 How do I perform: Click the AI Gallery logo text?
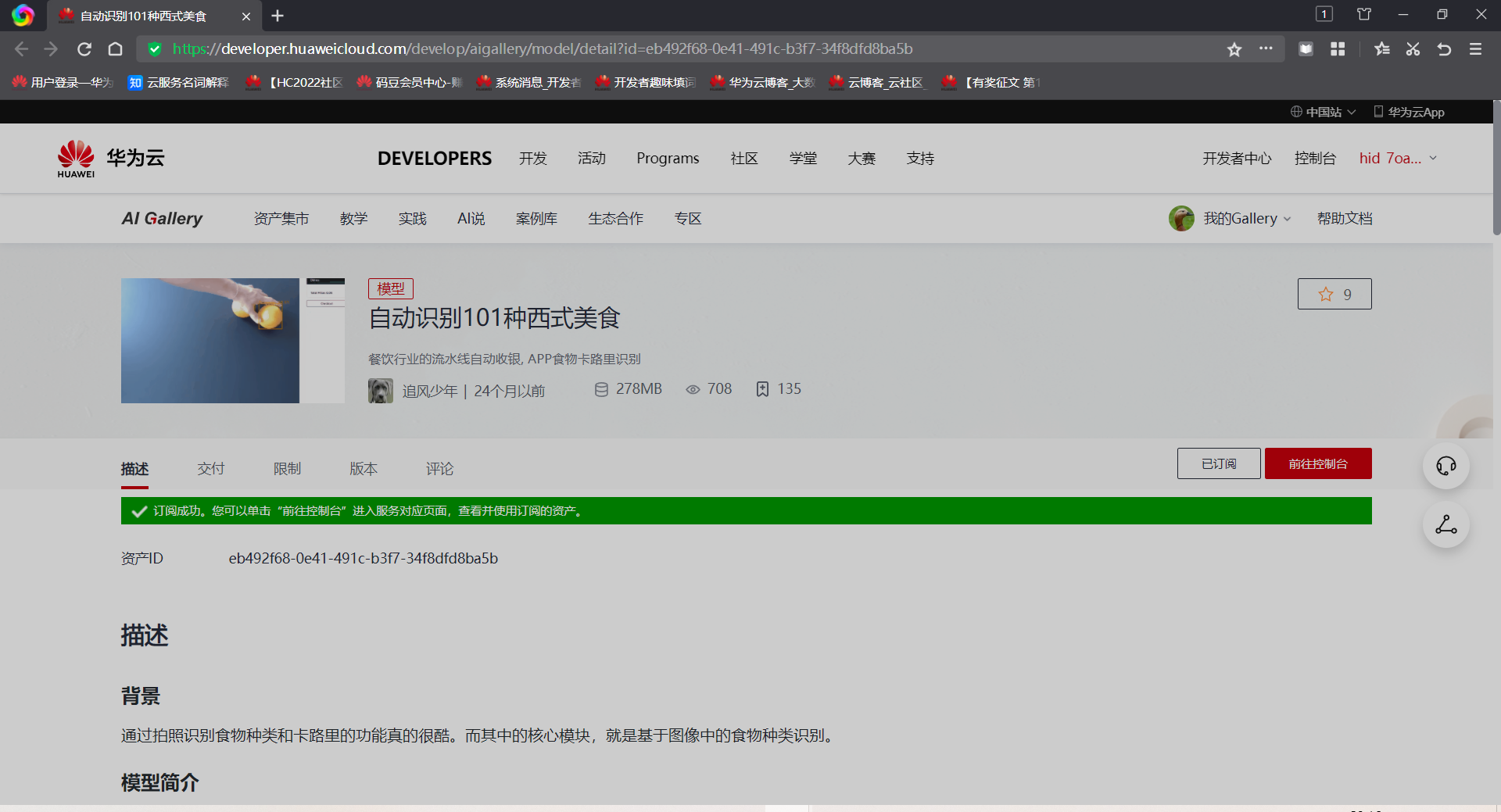(x=162, y=219)
